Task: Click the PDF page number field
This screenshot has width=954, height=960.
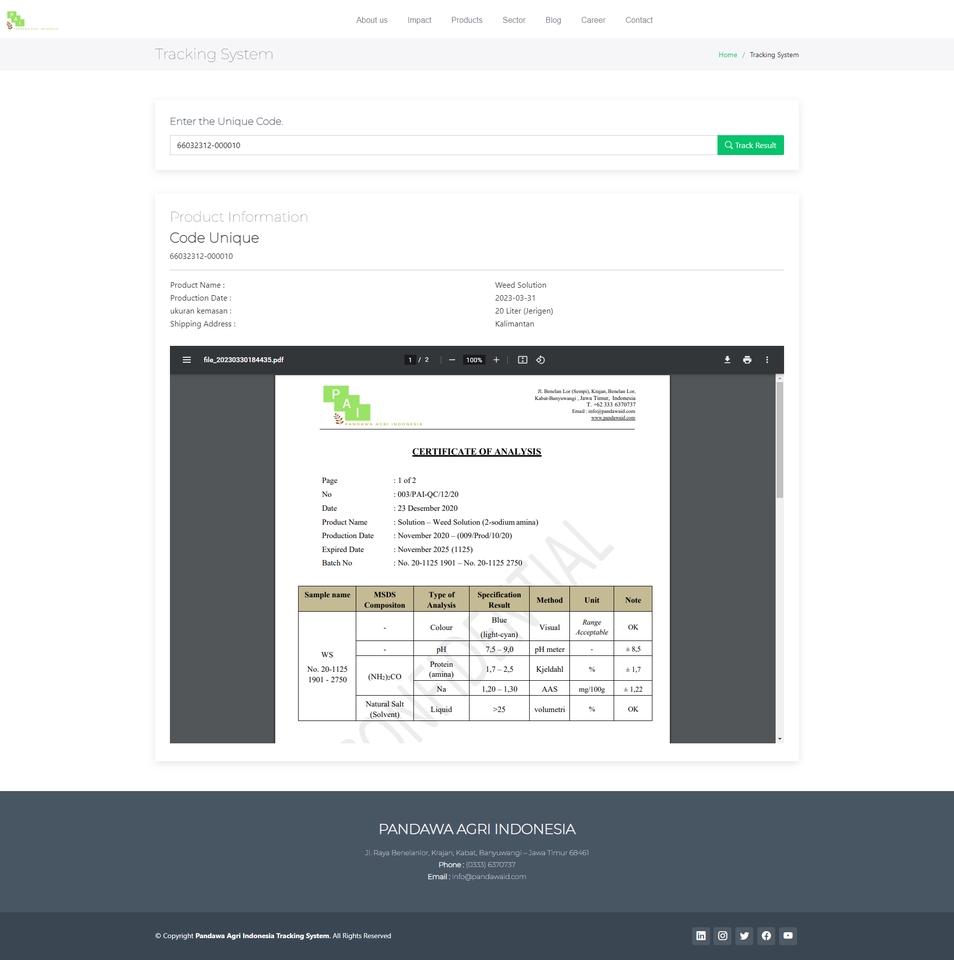Action: pos(410,360)
